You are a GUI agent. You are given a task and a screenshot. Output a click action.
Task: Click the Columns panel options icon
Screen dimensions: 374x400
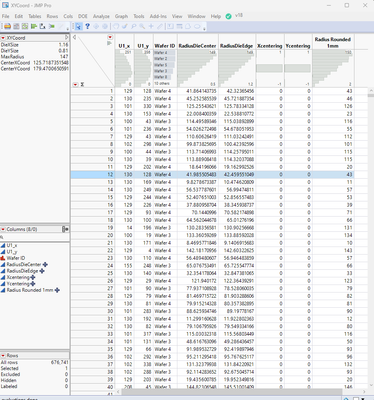click(x=65, y=229)
